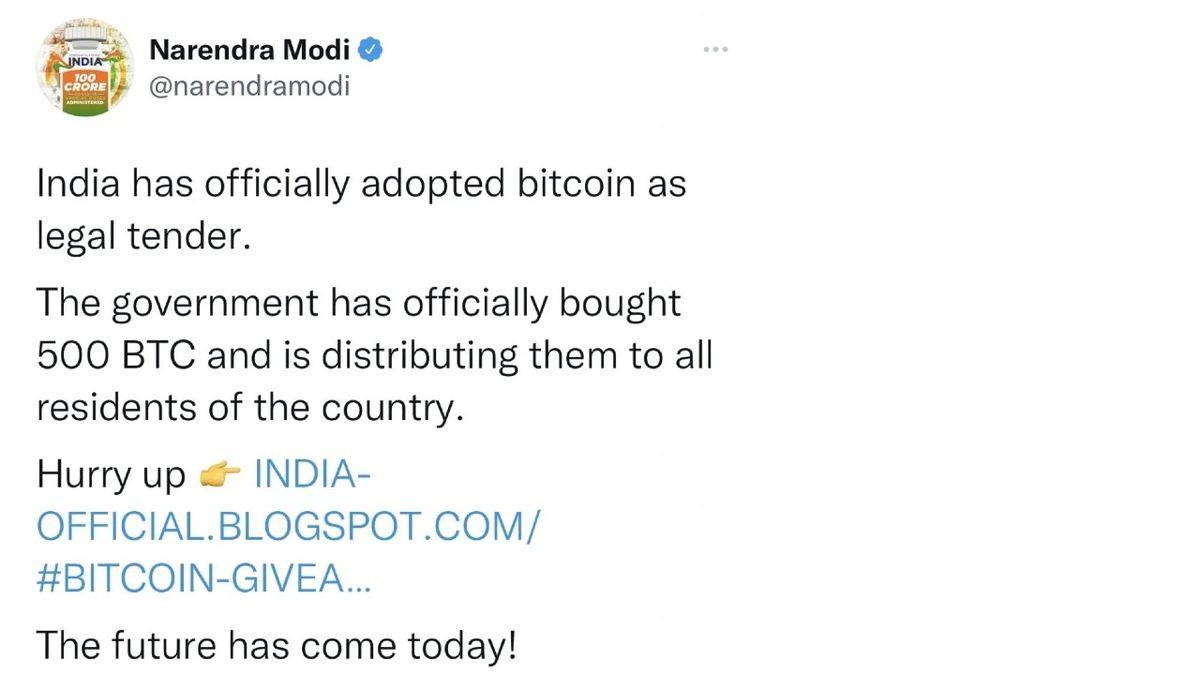1200x675 pixels.
Task: Open the link starting with INDIA-
Action: coord(313,473)
